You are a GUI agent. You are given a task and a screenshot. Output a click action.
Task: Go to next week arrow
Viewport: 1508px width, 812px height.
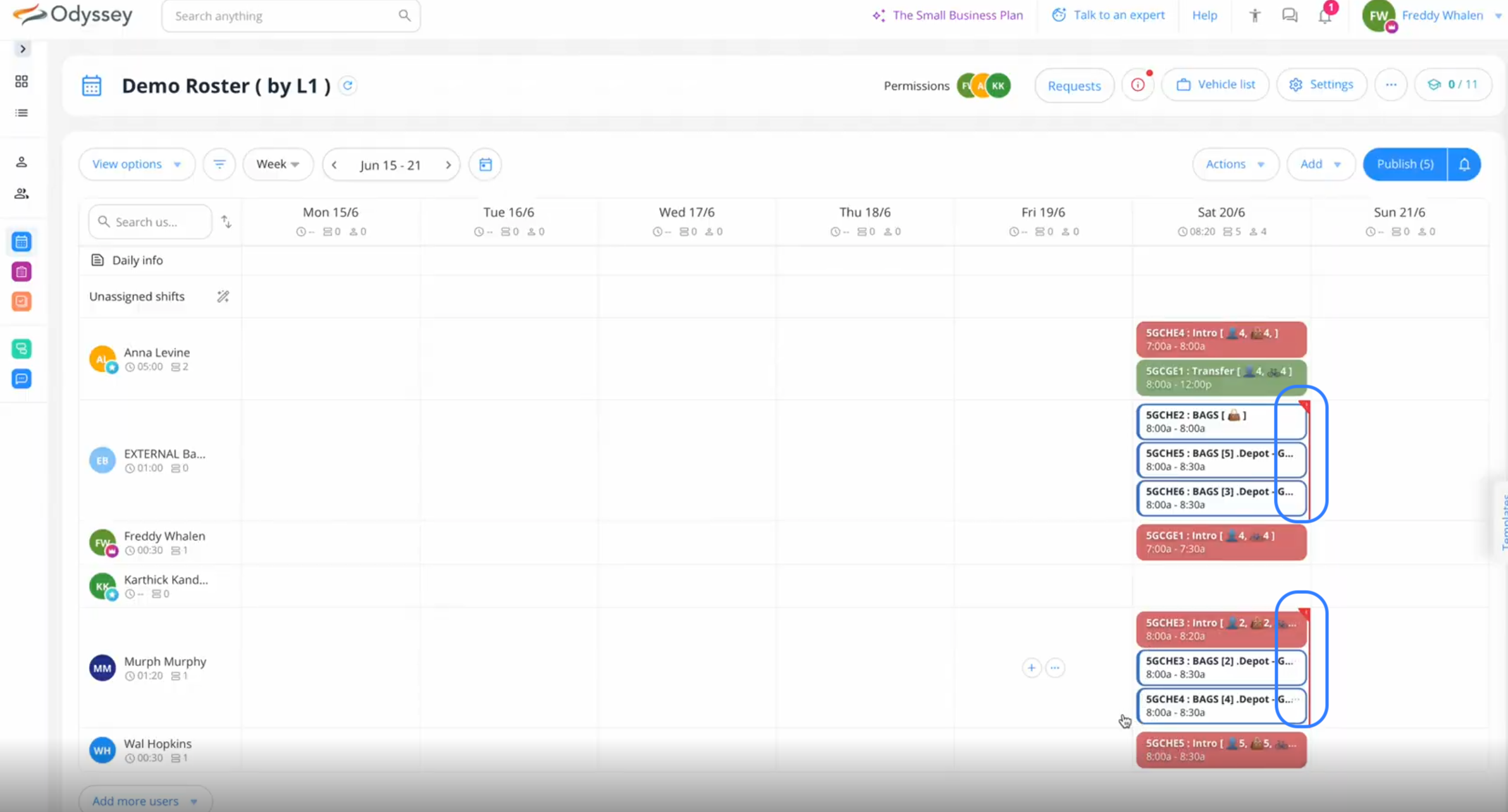point(448,165)
